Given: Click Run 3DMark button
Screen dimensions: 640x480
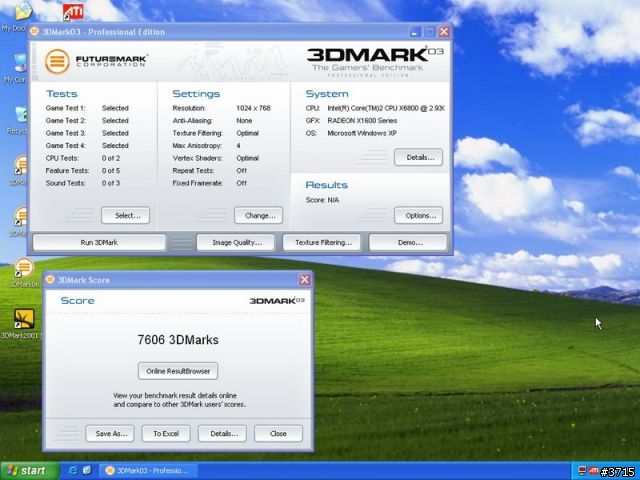Looking at the screenshot, I should pyautogui.click(x=99, y=242).
